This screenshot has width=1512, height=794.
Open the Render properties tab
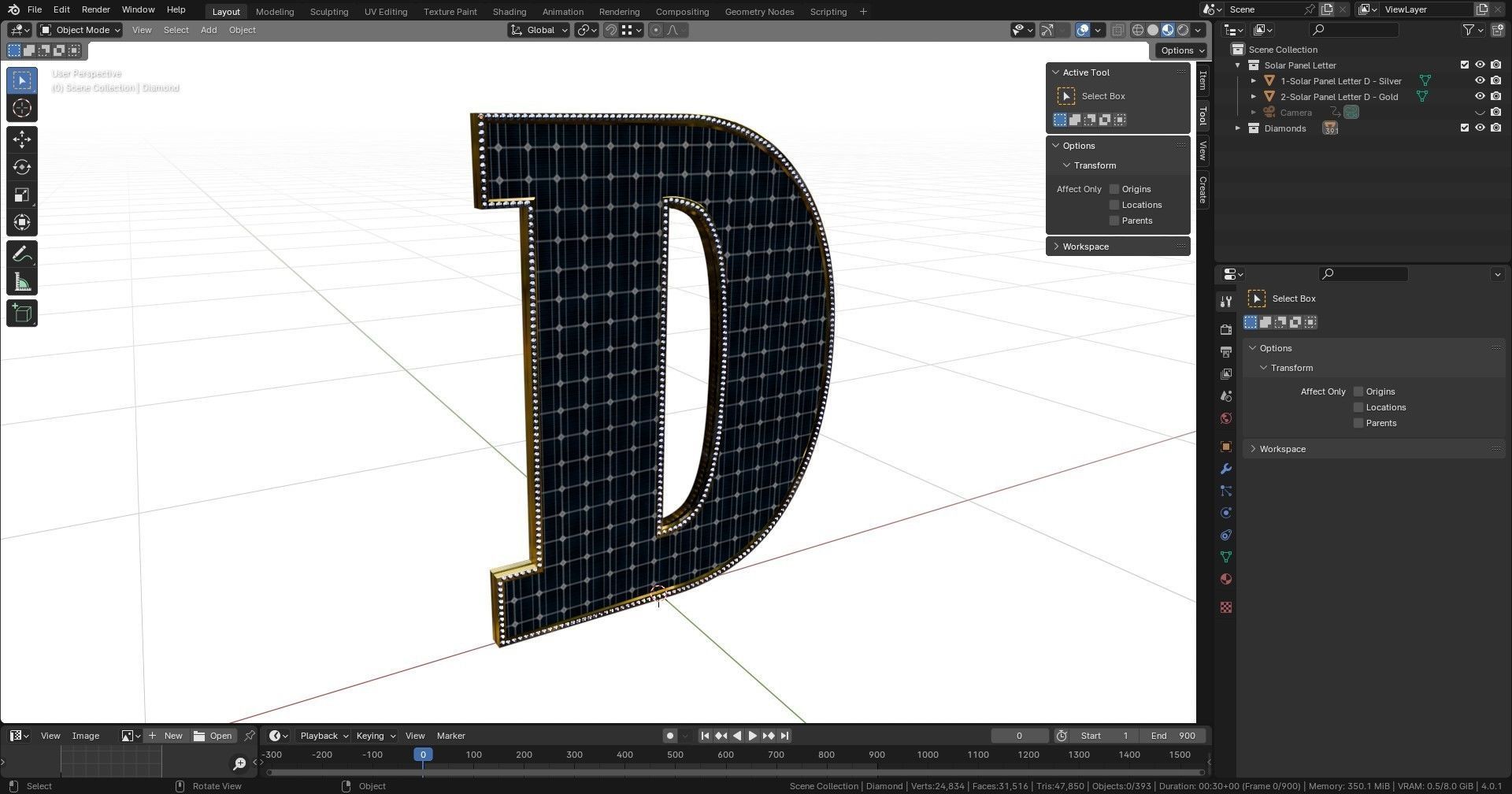pyautogui.click(x=1225, y=329)
